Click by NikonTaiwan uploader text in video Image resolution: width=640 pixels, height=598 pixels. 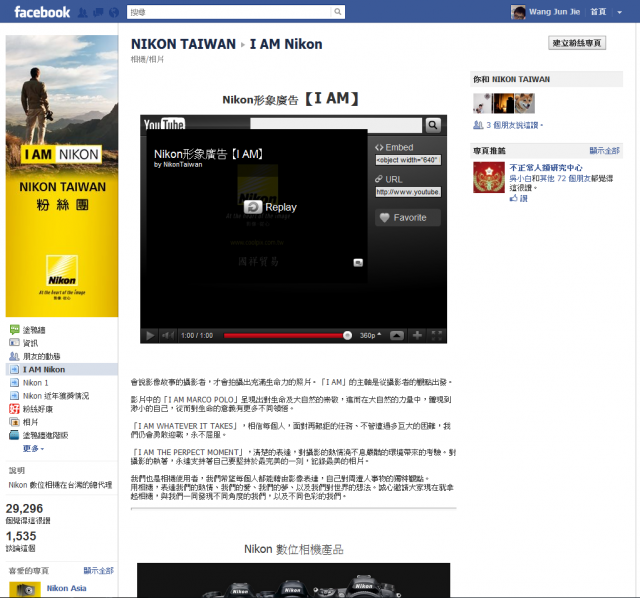[178, 165]
